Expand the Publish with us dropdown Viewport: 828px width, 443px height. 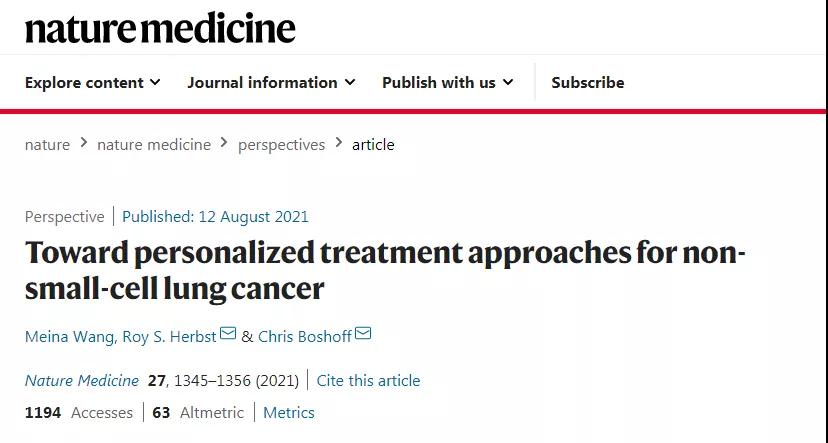(x=448, y=82)
